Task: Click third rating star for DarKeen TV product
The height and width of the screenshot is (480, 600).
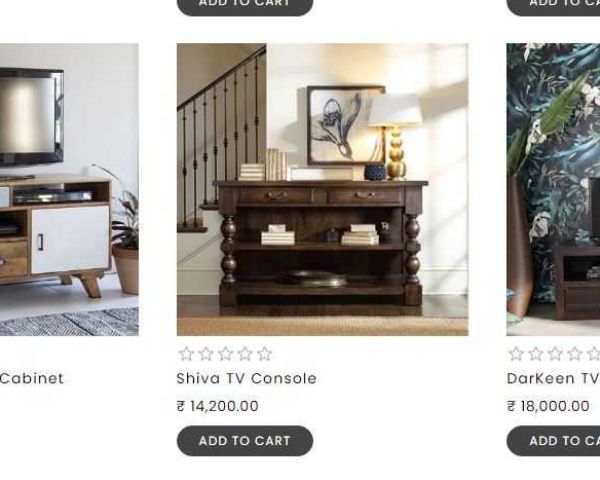Action: tap(555, 354)
